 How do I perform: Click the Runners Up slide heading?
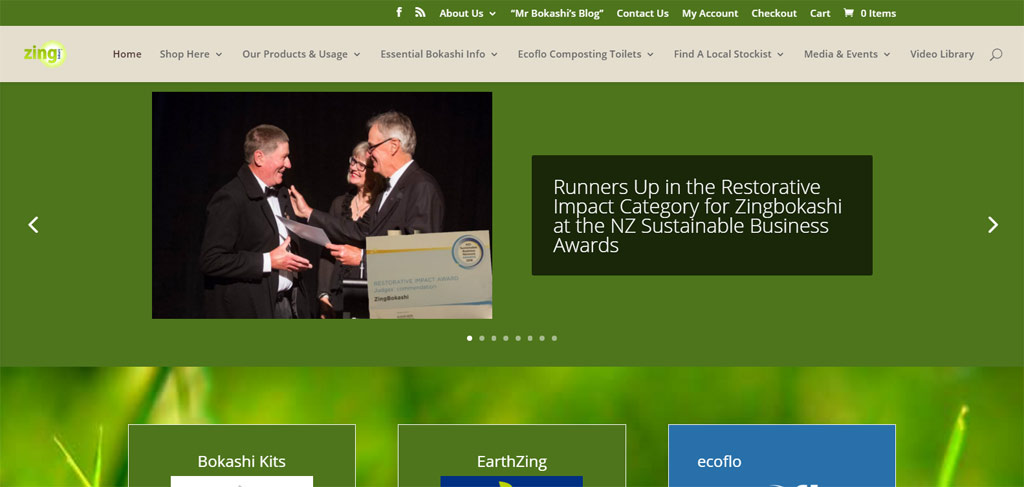pyautogui.click(x=697, y=216)
